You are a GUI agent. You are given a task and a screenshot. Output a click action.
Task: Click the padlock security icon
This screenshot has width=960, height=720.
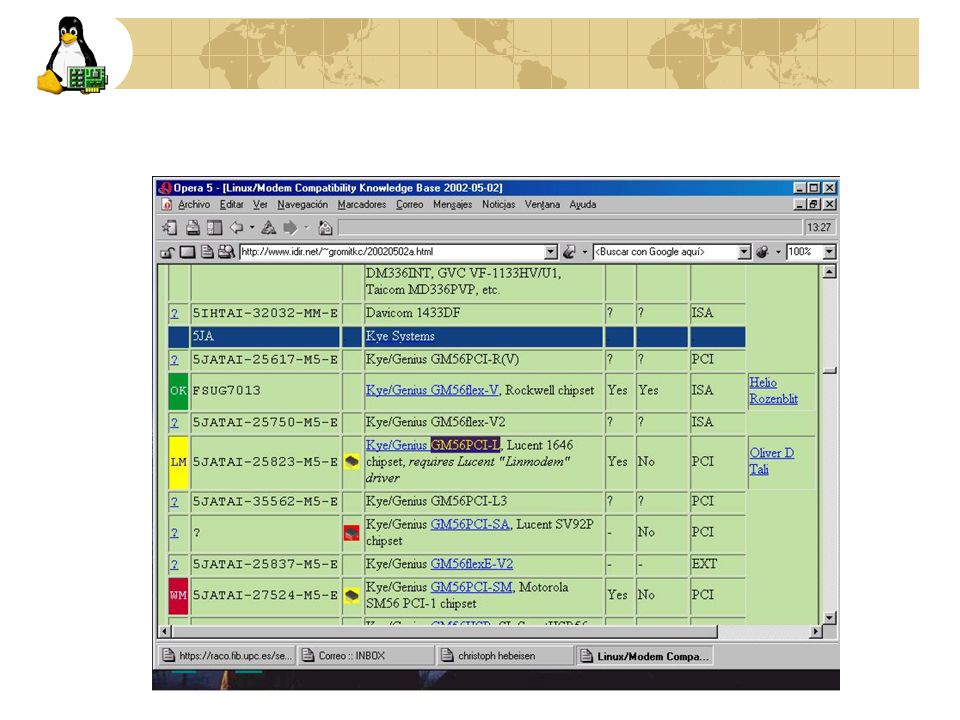[x=167, y=252]
